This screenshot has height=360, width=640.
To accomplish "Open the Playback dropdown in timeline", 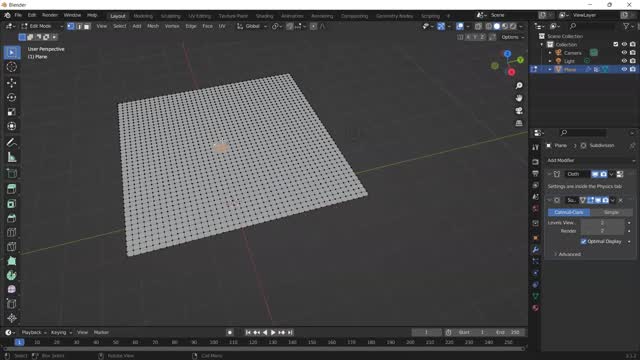I will pyautogui.click(x=34, y=332).
